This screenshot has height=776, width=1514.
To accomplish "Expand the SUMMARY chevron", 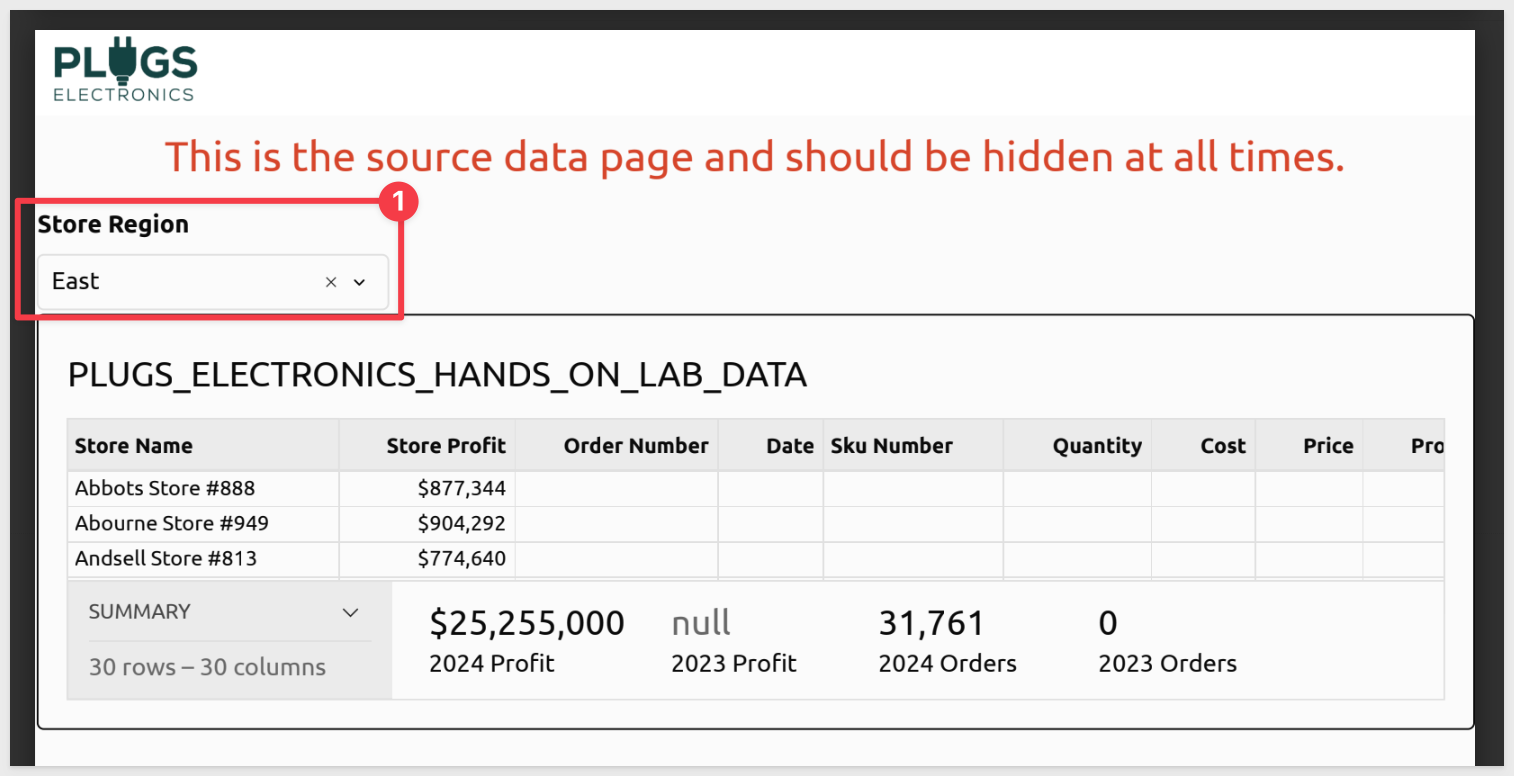I will coord(350,612).
